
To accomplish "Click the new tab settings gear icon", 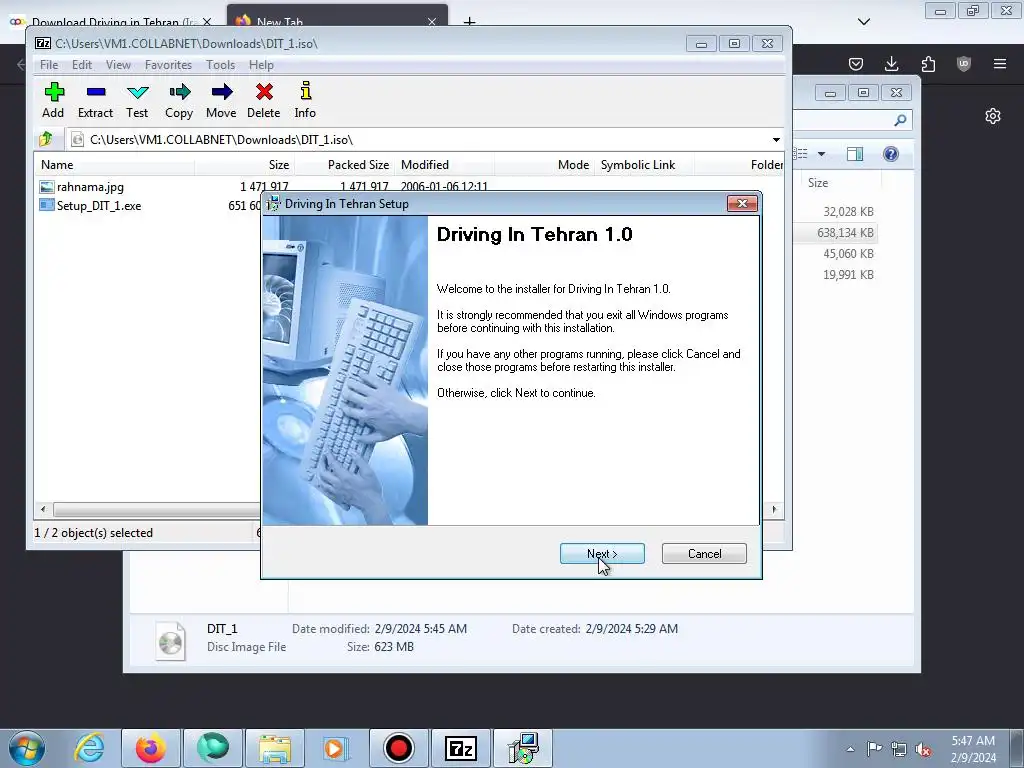I will click(993, 116).
